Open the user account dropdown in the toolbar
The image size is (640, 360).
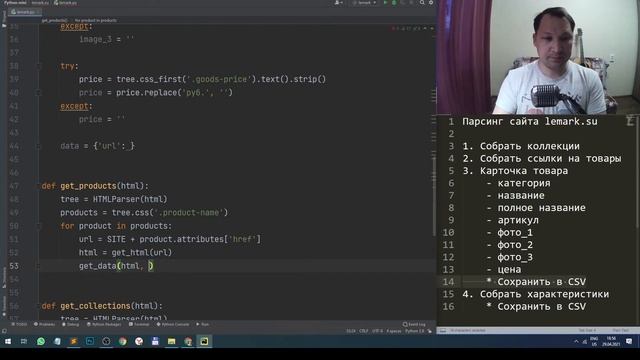(x=338, y=3)
